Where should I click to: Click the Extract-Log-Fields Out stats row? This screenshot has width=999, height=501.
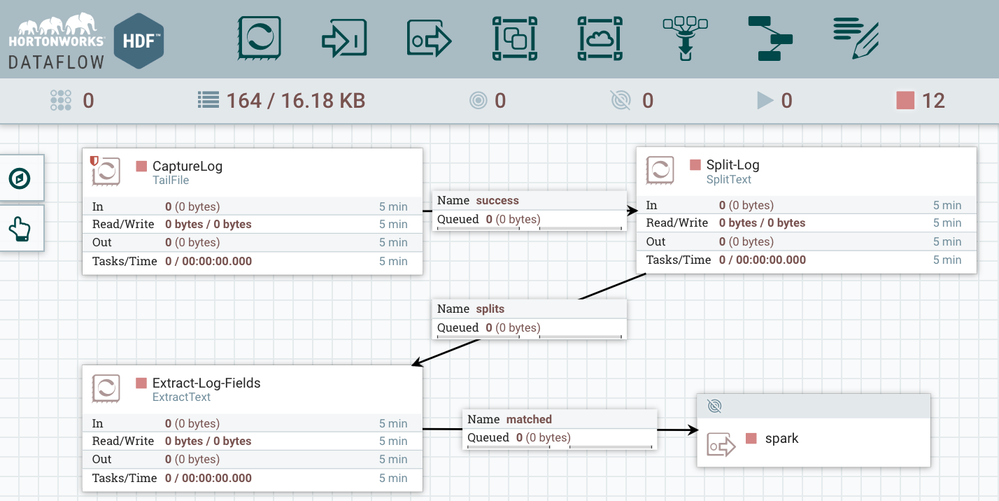tap(252, 460)
